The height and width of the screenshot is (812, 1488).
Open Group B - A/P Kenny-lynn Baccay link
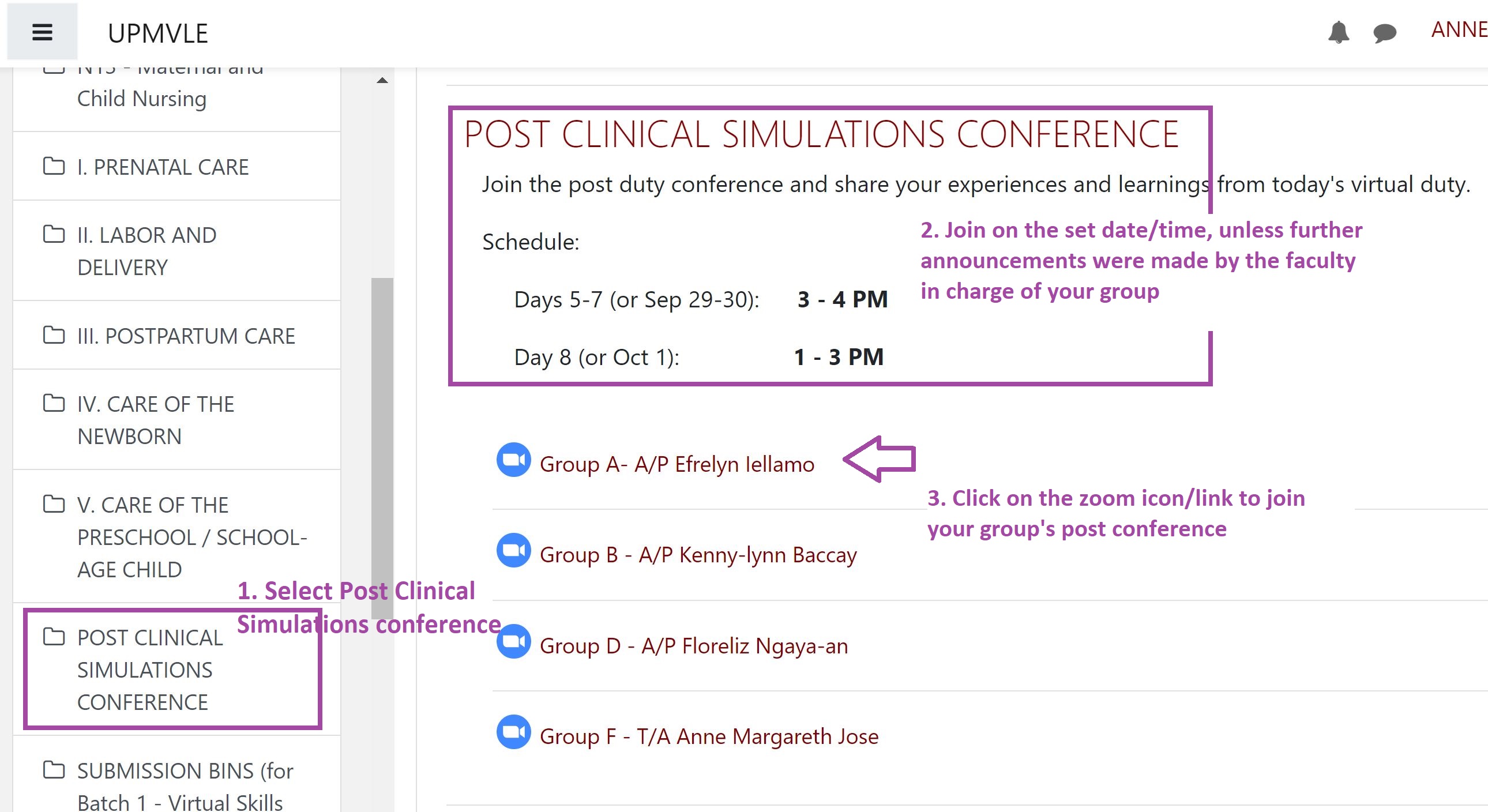[x=698, y=555]
